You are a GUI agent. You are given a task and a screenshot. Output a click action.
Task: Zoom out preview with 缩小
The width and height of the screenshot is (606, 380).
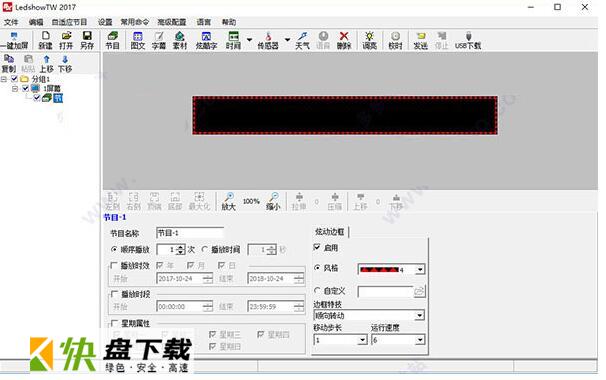273,201
